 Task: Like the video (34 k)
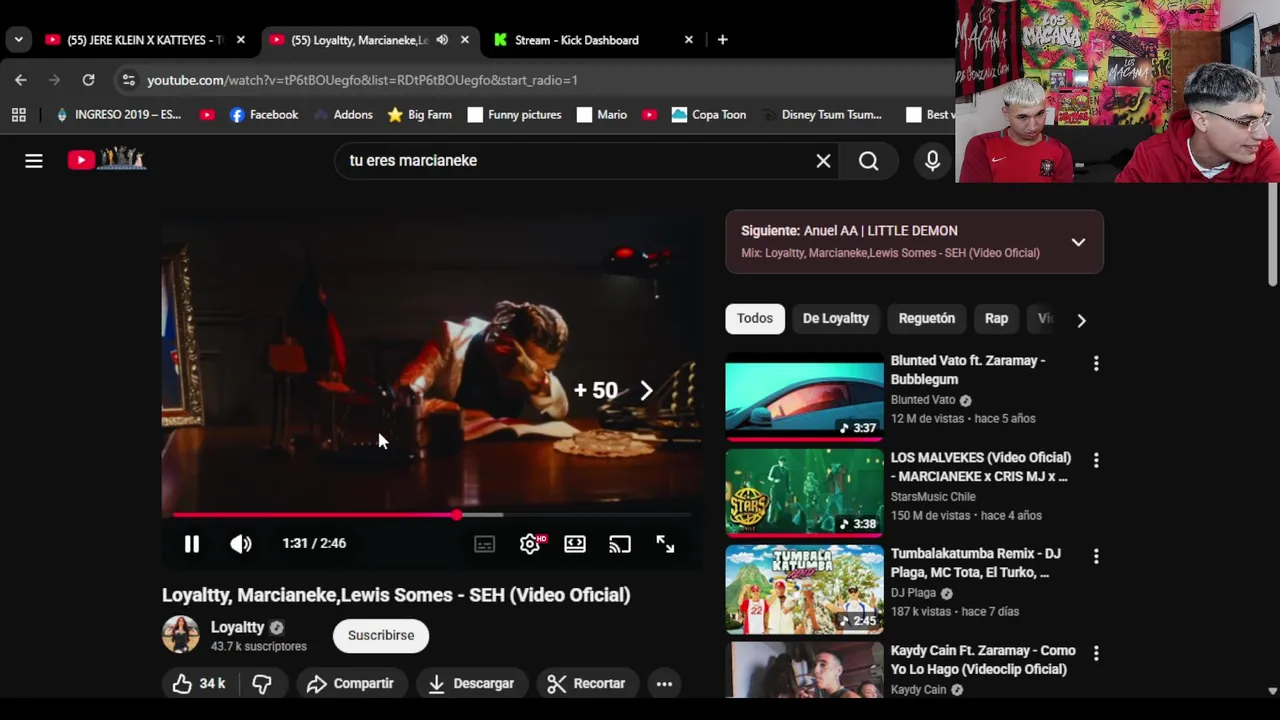(x=199, y=683)
